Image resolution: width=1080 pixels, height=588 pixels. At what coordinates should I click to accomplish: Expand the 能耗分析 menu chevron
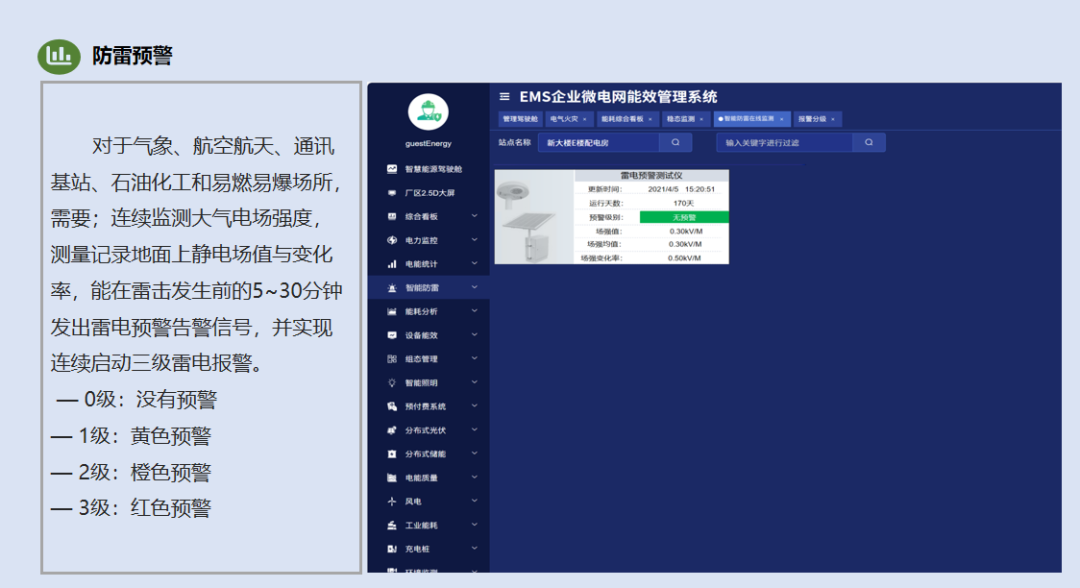[475, 311]
